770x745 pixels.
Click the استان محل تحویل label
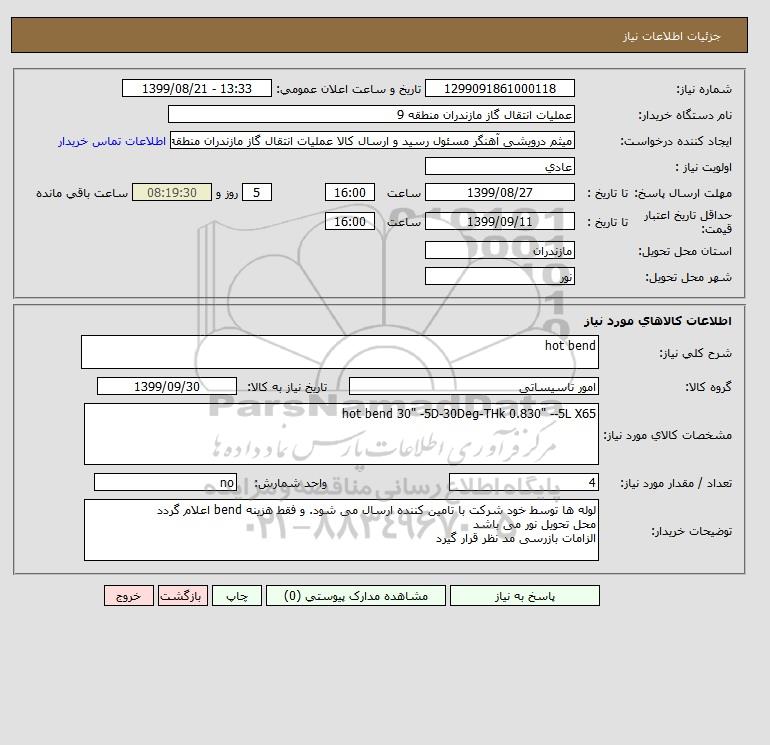point(685,251)
